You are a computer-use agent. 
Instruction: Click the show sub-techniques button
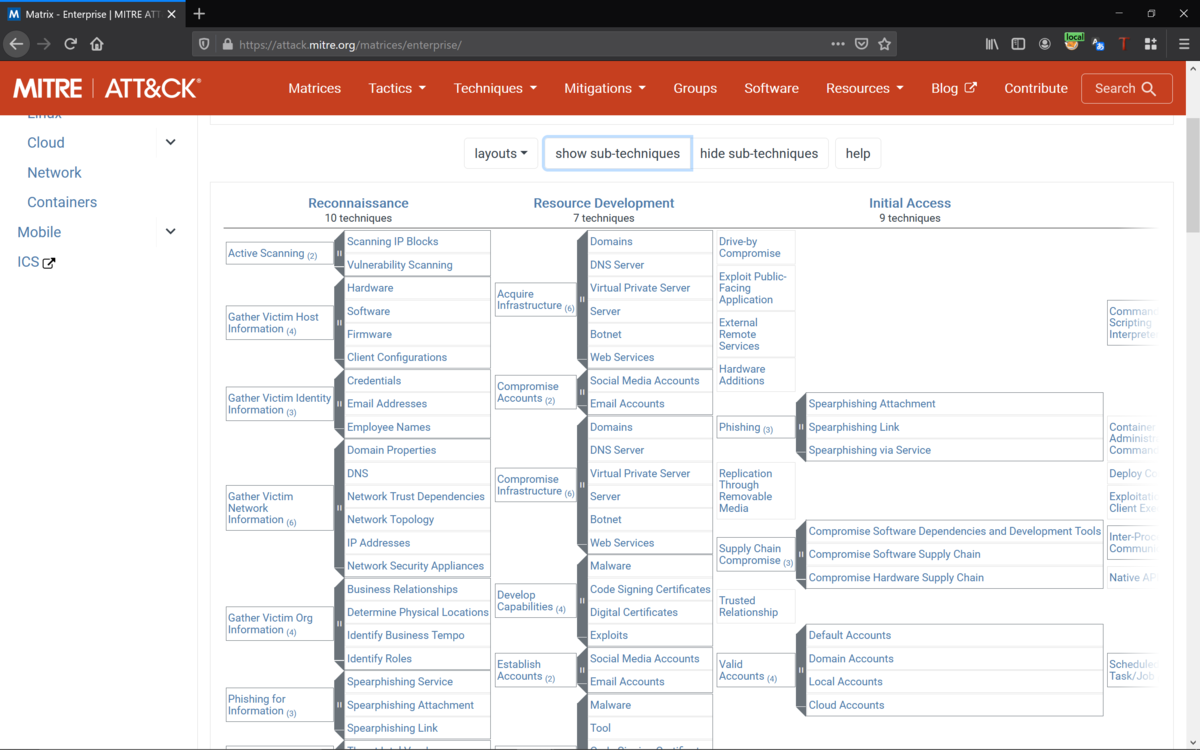(x=618, y=153)
